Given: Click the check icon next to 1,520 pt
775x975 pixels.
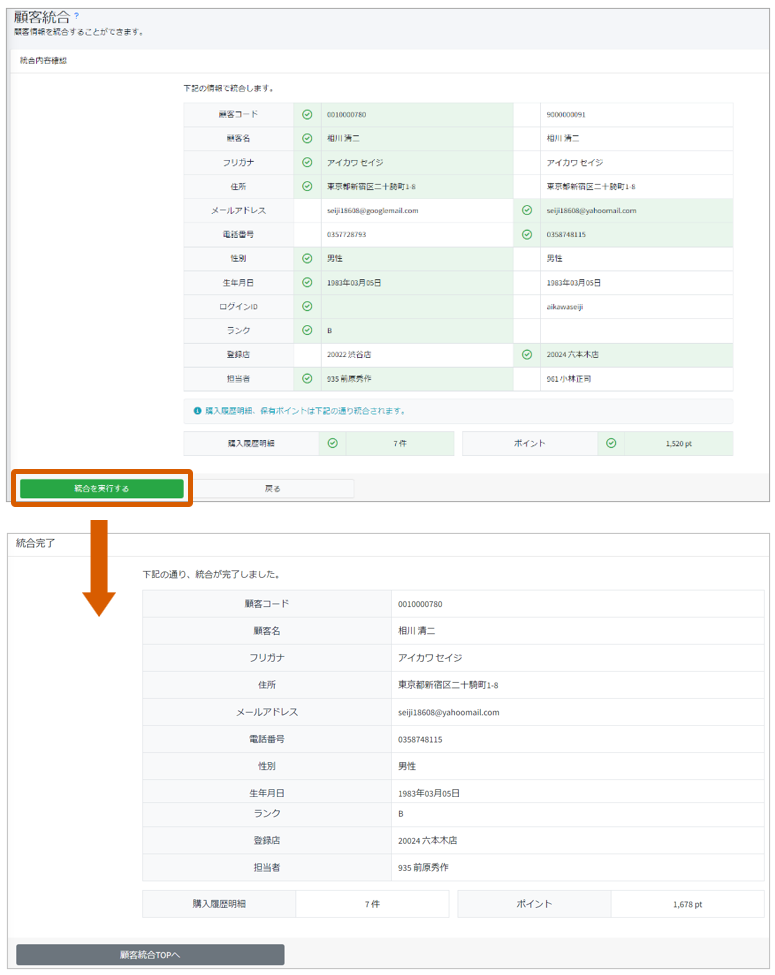Looking at the screenshot, I should [x=611, y=443].
